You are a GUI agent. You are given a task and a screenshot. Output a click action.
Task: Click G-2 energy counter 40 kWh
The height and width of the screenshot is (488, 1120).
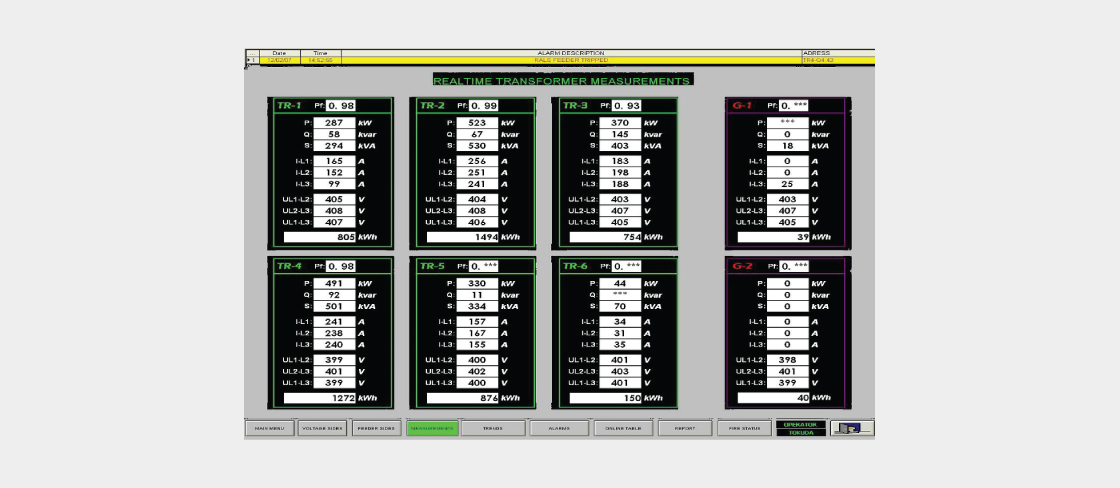pos(774,398)
